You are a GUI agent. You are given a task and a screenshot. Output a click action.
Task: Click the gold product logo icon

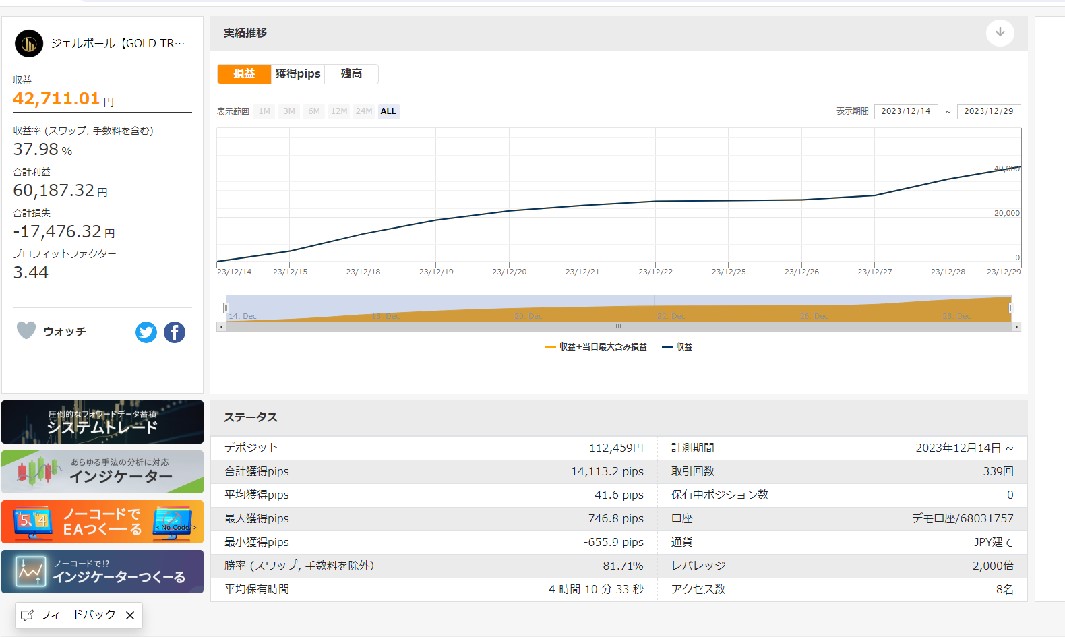coord(30,43)
